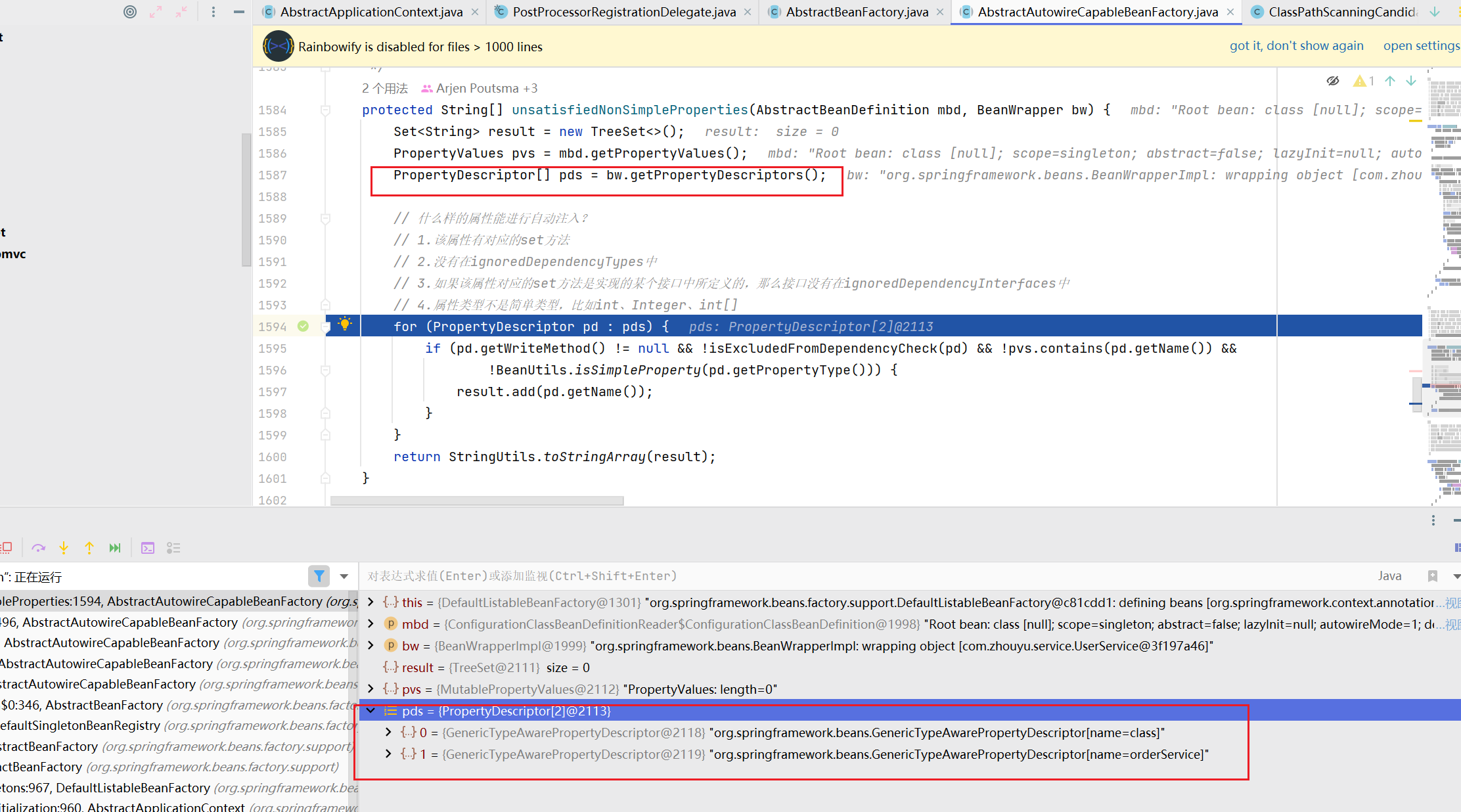Click the yellow lightbulb on line 1594
This screenshot has width=1461, height=812.
(x=344, y=323)
